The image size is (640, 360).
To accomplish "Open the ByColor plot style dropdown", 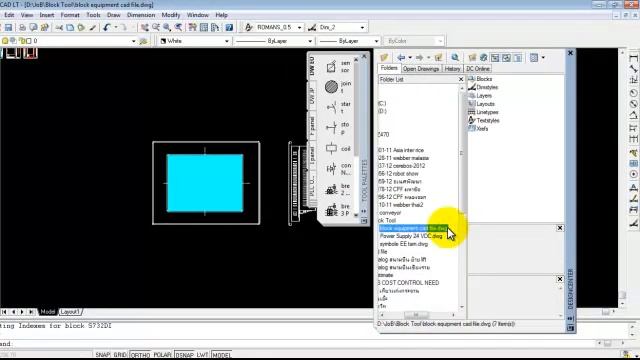I will pos(440,41).
